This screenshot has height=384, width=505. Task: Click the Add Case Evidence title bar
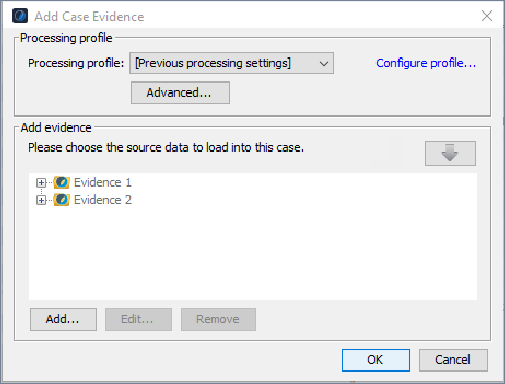[253, 16]
